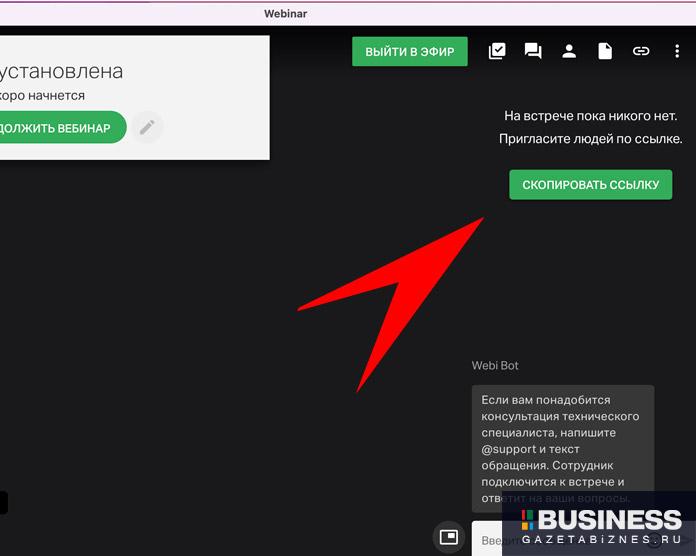
Task: Click the ПРОДОЛЖИТЬ ВЕБИНАР green button
Action: [60, 127]
